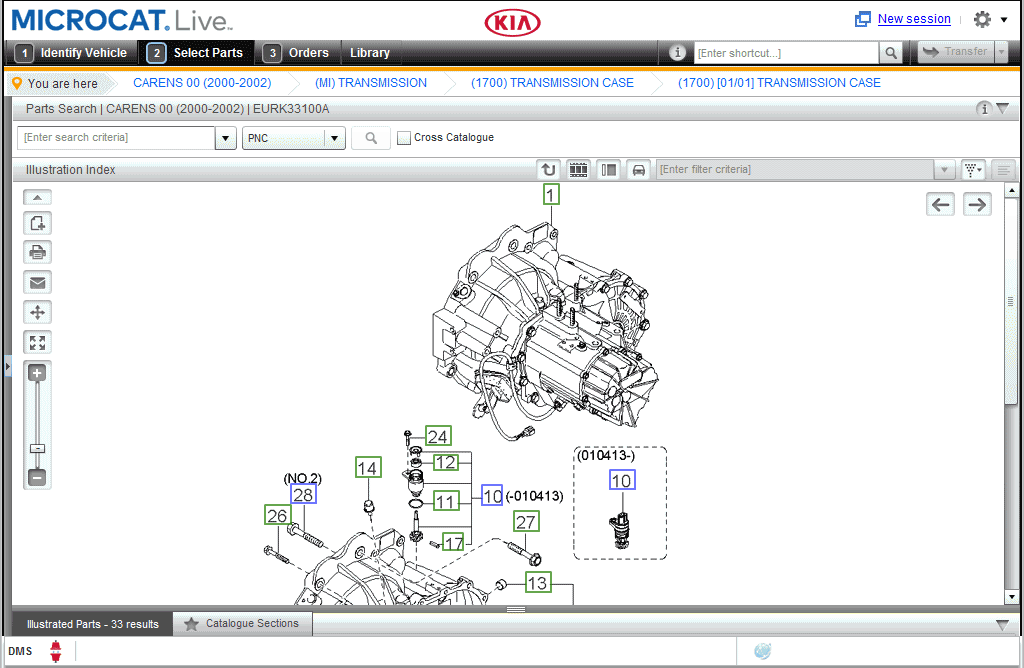
Task: Click the fit-to-screen icon
Action: 37,342
